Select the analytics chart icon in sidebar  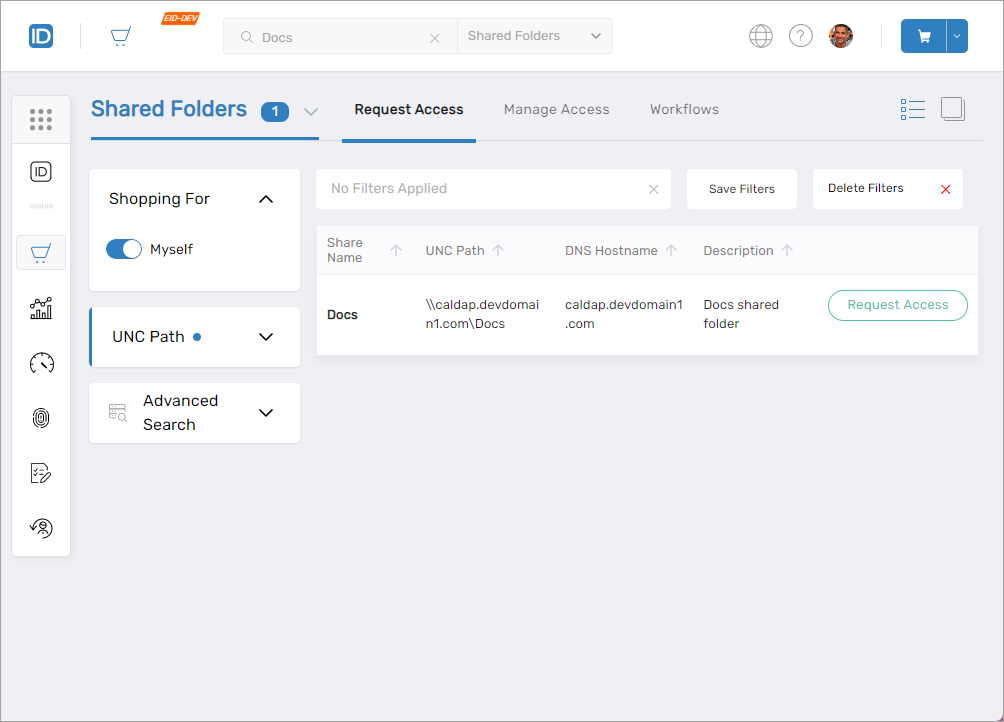(41, 308)
